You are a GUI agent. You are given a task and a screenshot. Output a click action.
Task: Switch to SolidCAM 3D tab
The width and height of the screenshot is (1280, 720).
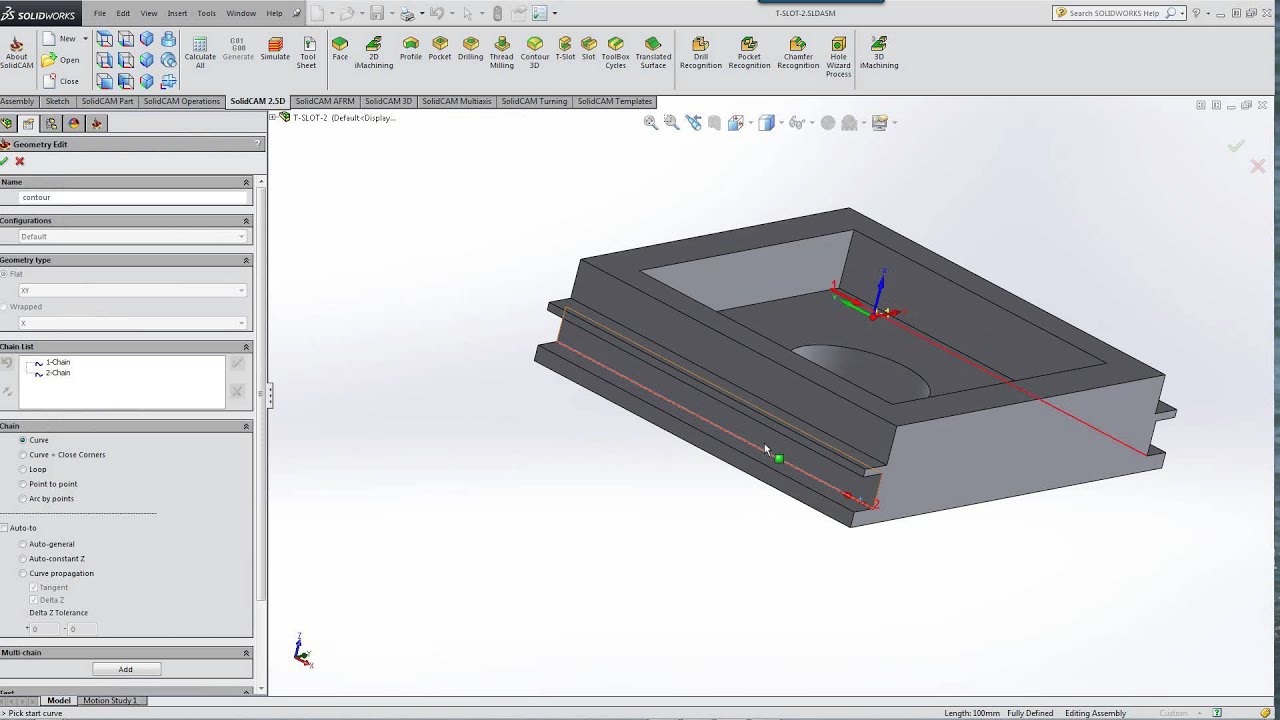tap(388, 101)
